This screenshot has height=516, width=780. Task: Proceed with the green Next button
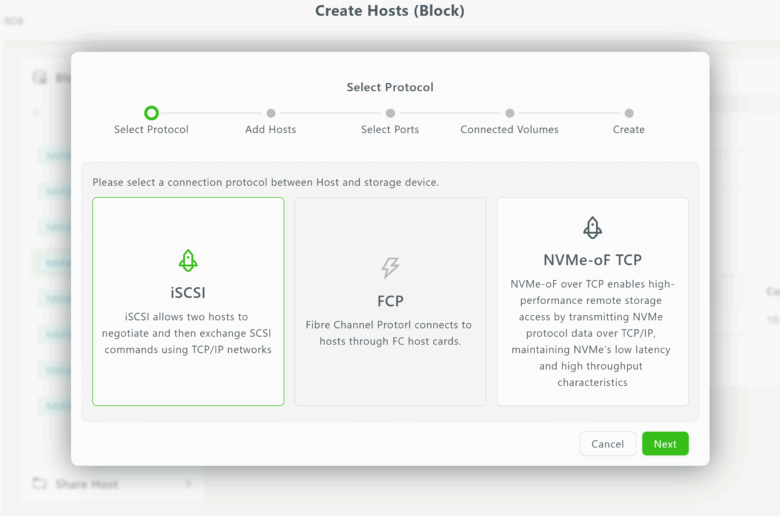pyautogui.click(x=665, y=444)
